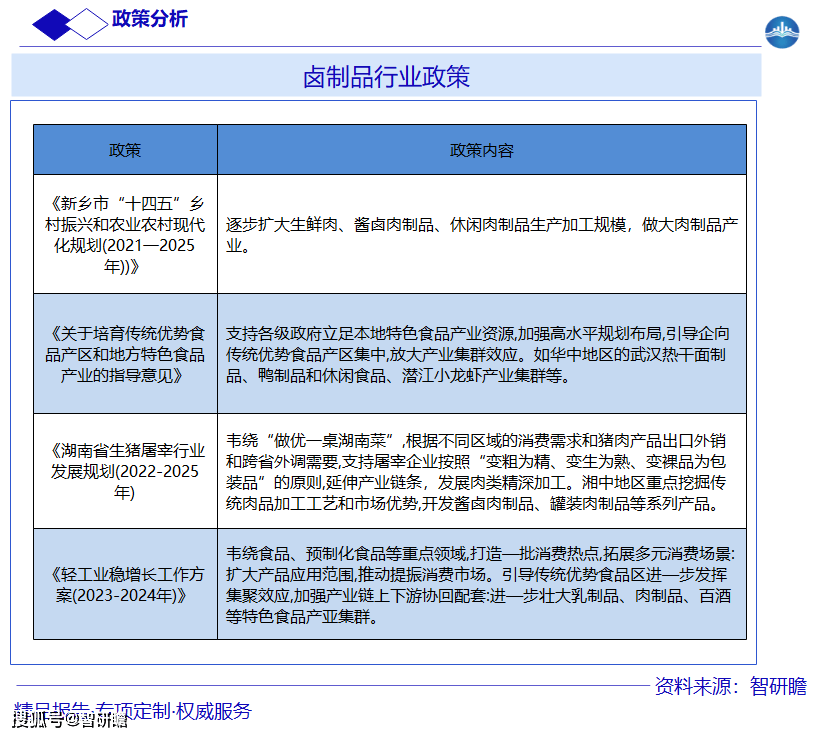Select the 政策内容 column header
Image resolution: width=823 pixels, height=737 pixels.
point(482,150)
